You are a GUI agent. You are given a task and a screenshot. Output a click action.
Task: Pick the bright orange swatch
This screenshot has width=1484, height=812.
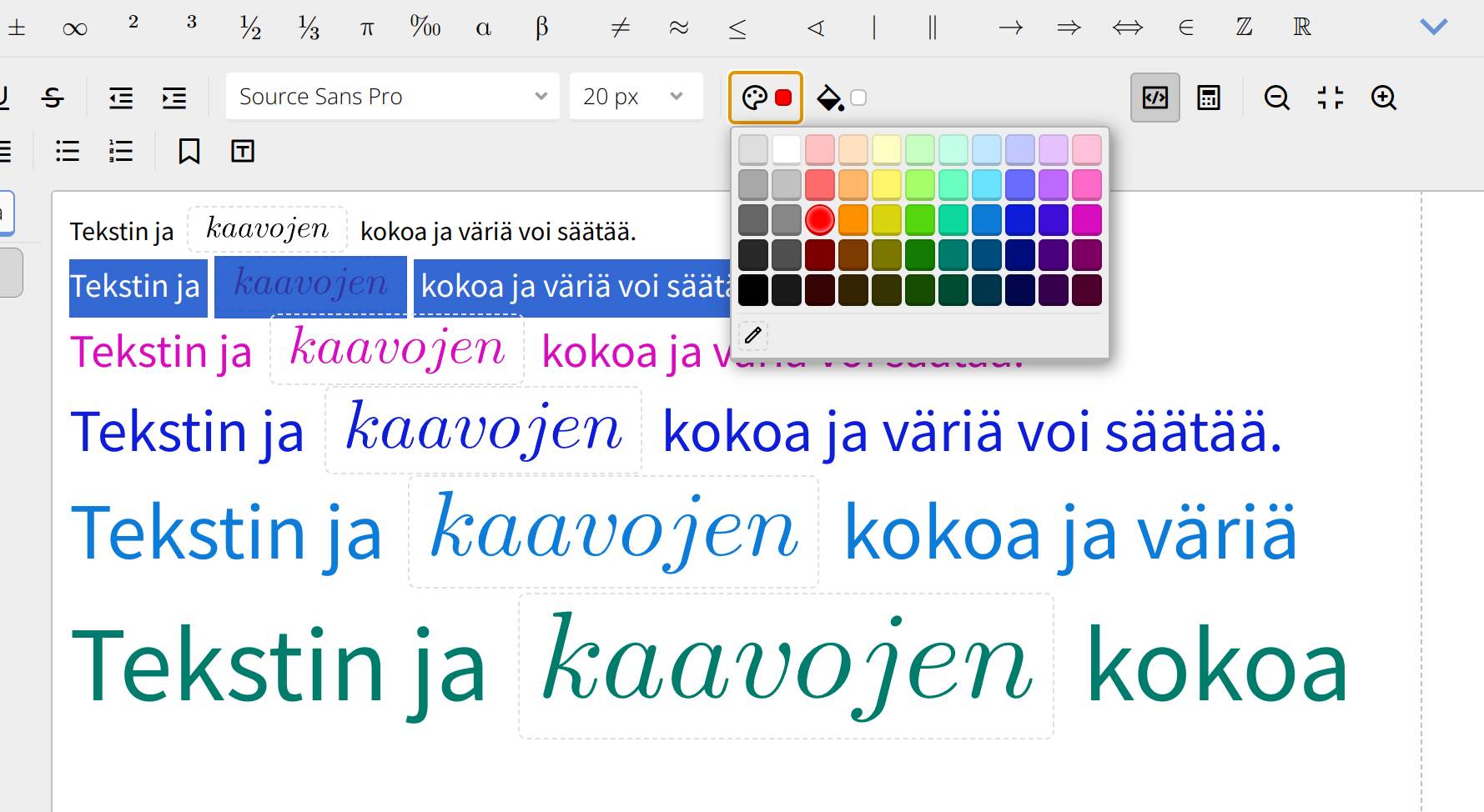(853, 220)
